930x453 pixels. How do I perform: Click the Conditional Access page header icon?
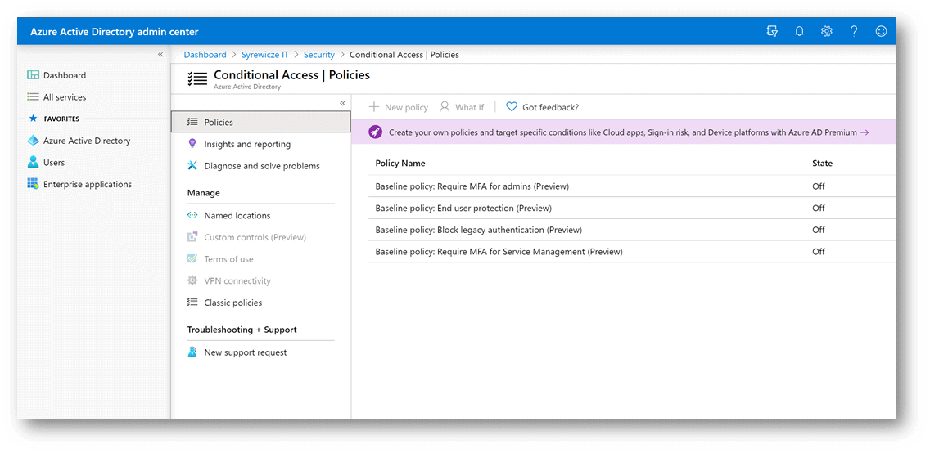pos(197,79)
